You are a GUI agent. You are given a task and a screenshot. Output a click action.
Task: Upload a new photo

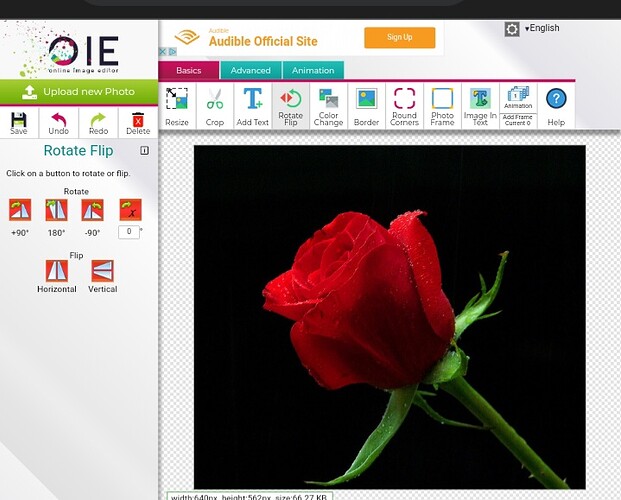[x=79, y=92]
